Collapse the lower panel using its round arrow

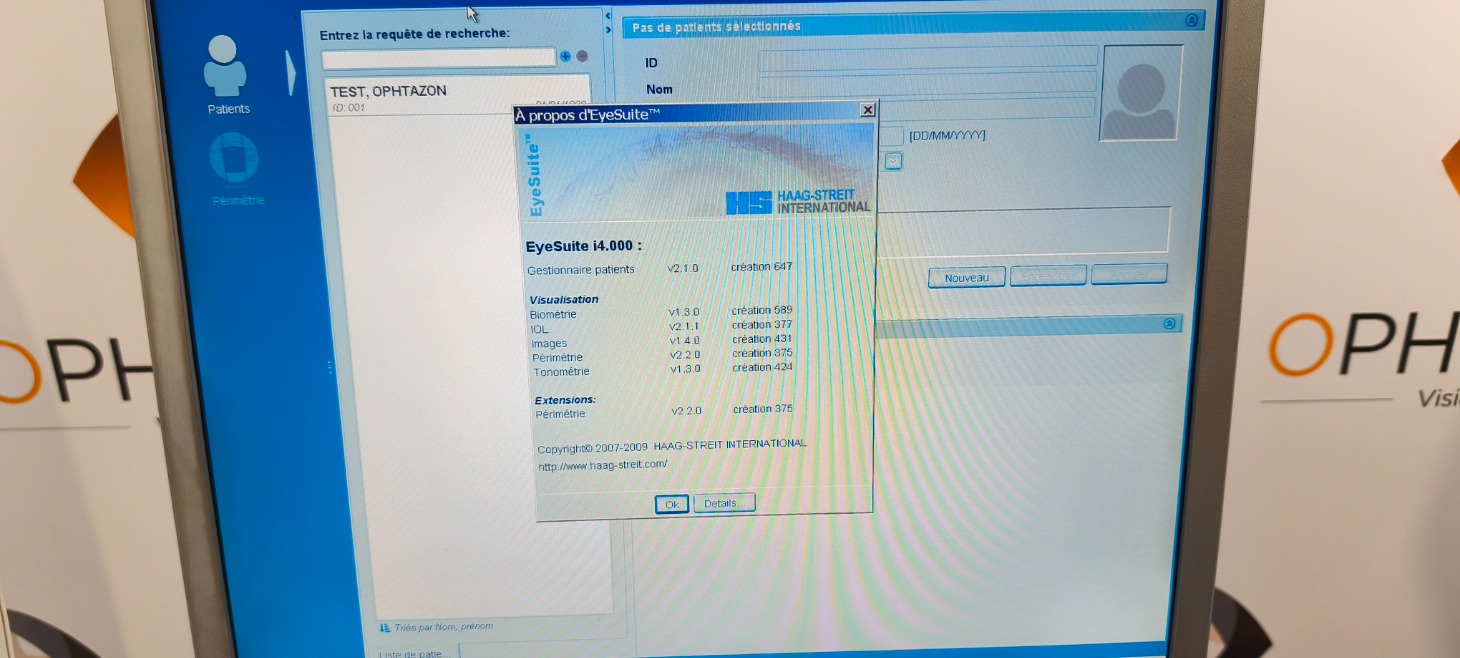click(1170, 324)
